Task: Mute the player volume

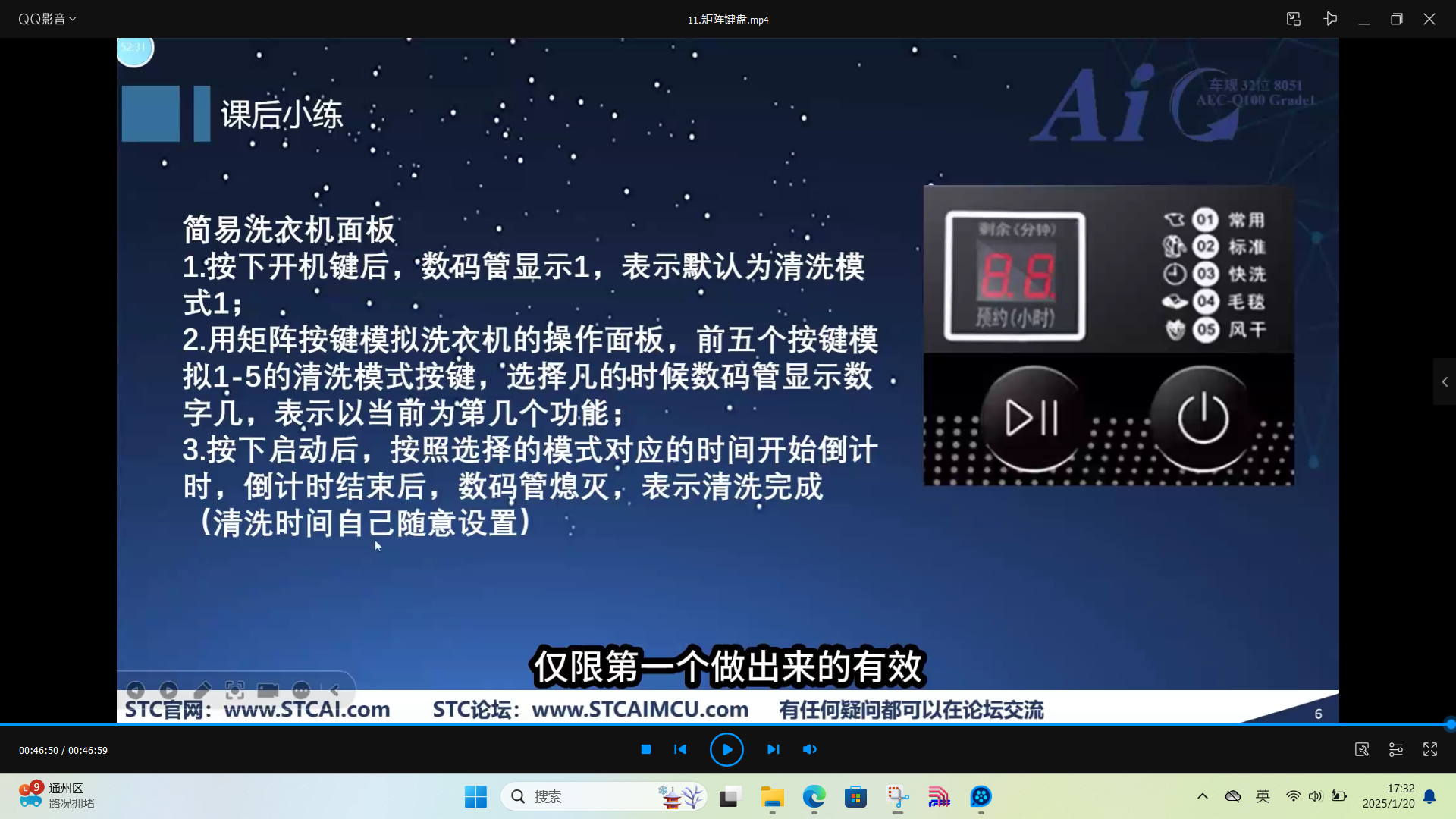Action: tap(810, 749)
